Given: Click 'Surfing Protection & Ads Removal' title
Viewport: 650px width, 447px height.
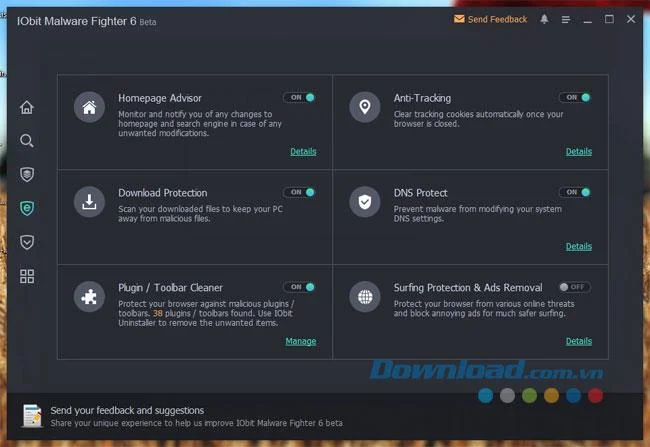Looking at the screenshot, I should click(468, 288).
